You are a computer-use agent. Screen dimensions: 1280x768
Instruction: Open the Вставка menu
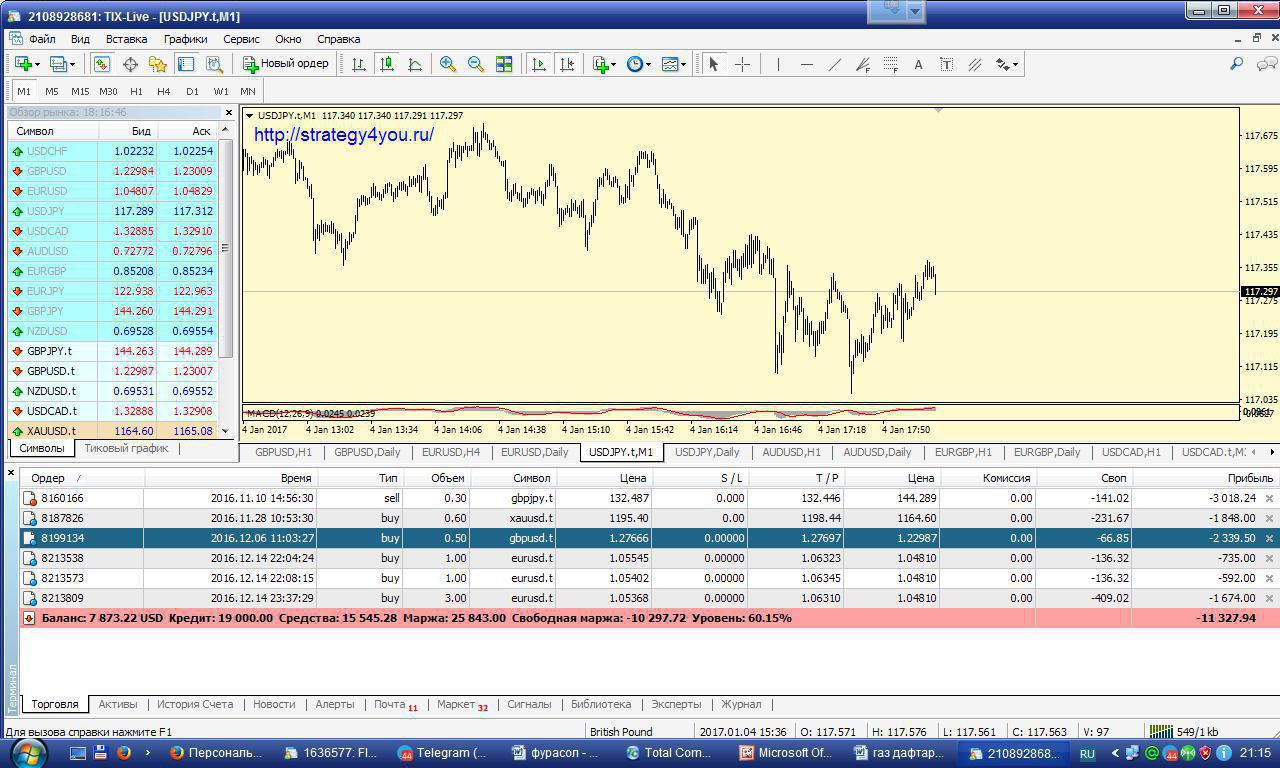[126, 39]
